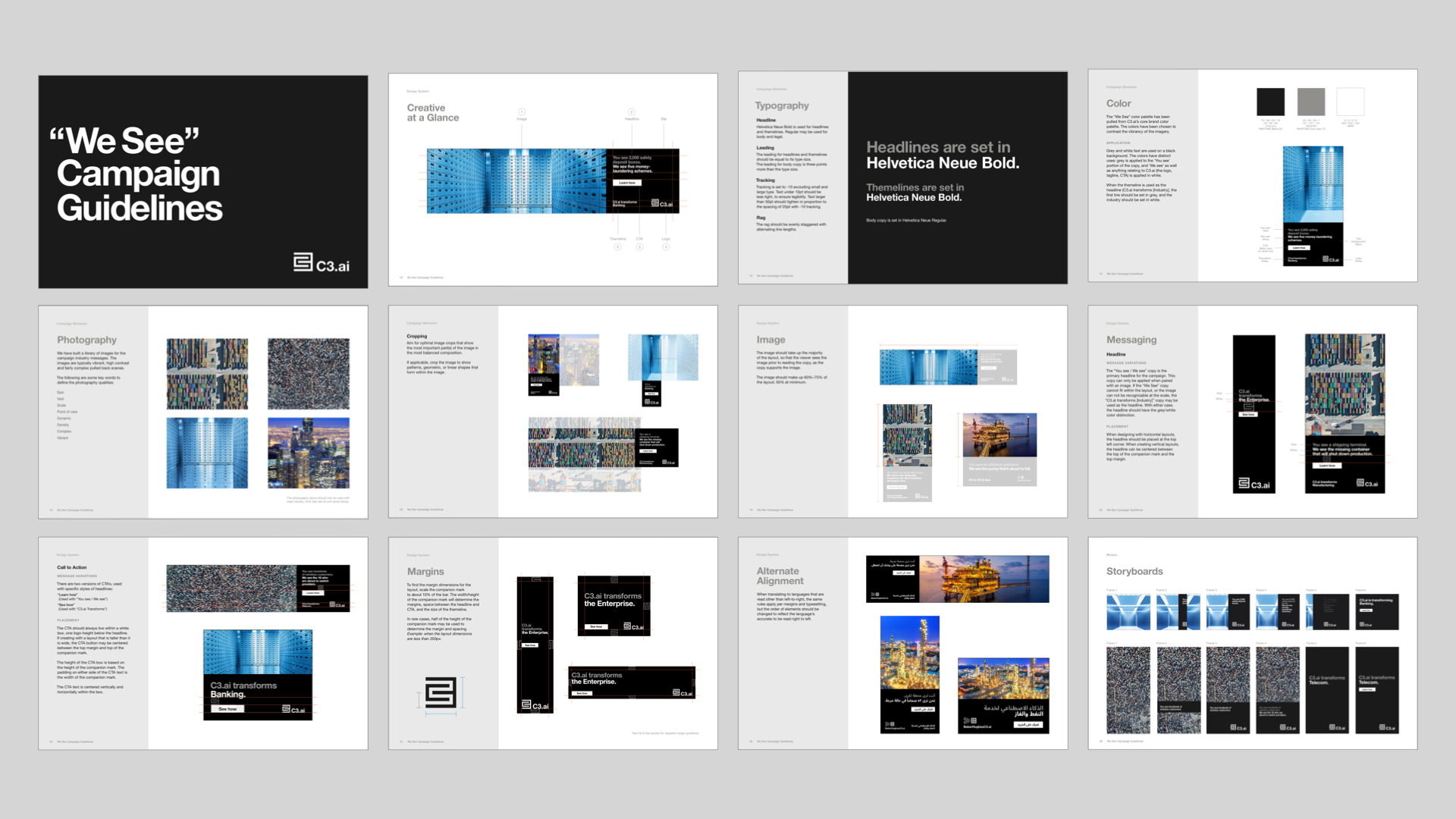
Task: Click the oil platform ad on the Image slide
Action: click(x=999, y=449)
